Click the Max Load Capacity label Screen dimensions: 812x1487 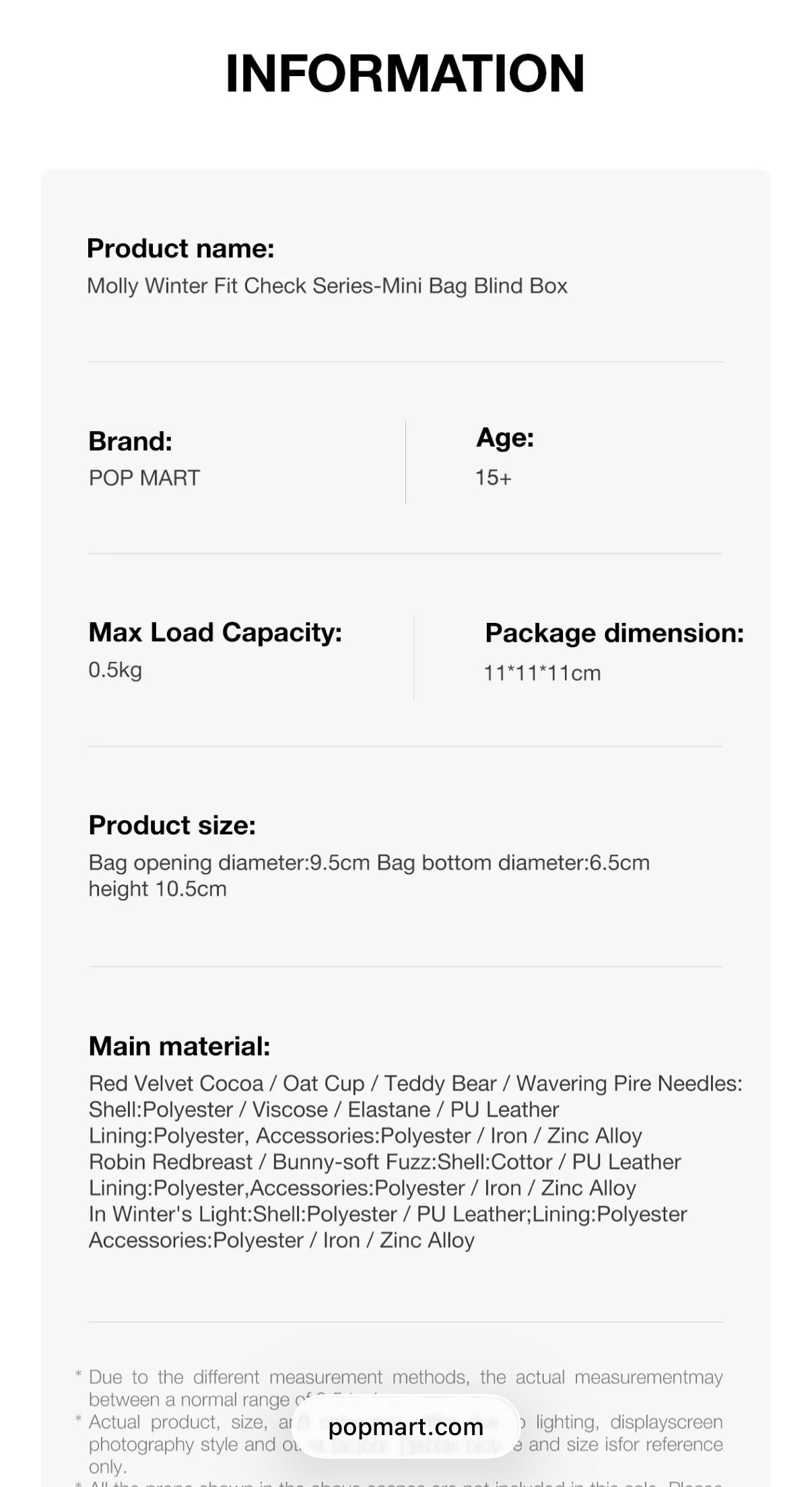pyautogui.click(x=215, y=632)
